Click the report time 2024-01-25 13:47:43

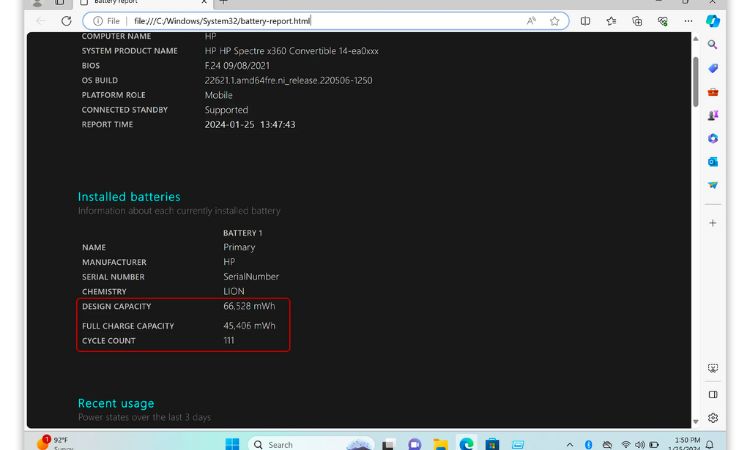tap(250, 124)
